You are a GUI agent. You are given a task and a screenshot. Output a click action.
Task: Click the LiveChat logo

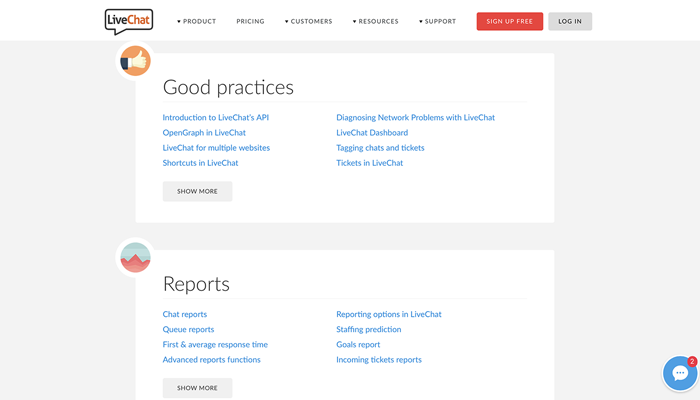(129, 21)
